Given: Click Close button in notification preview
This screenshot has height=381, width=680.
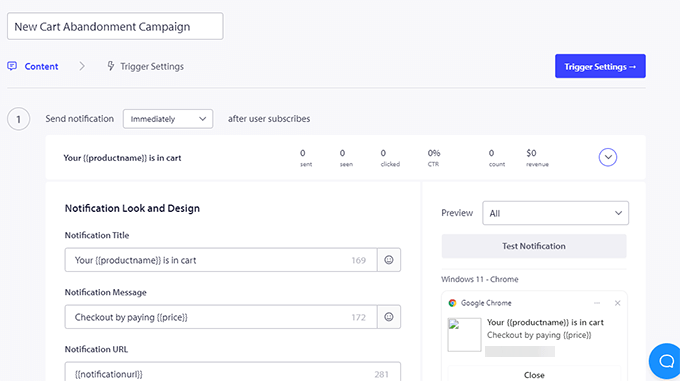Looking at the screenshot, I should click(534, 374).
